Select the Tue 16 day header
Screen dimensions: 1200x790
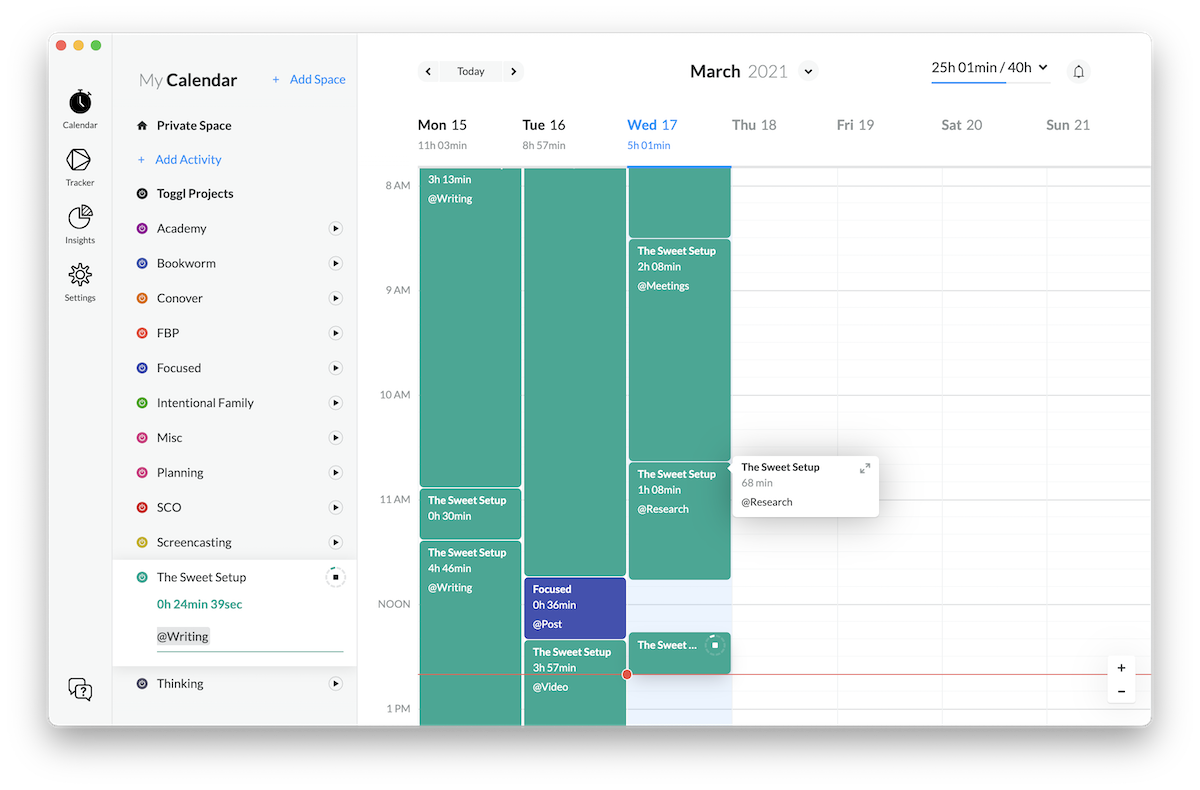click(544, 125)
